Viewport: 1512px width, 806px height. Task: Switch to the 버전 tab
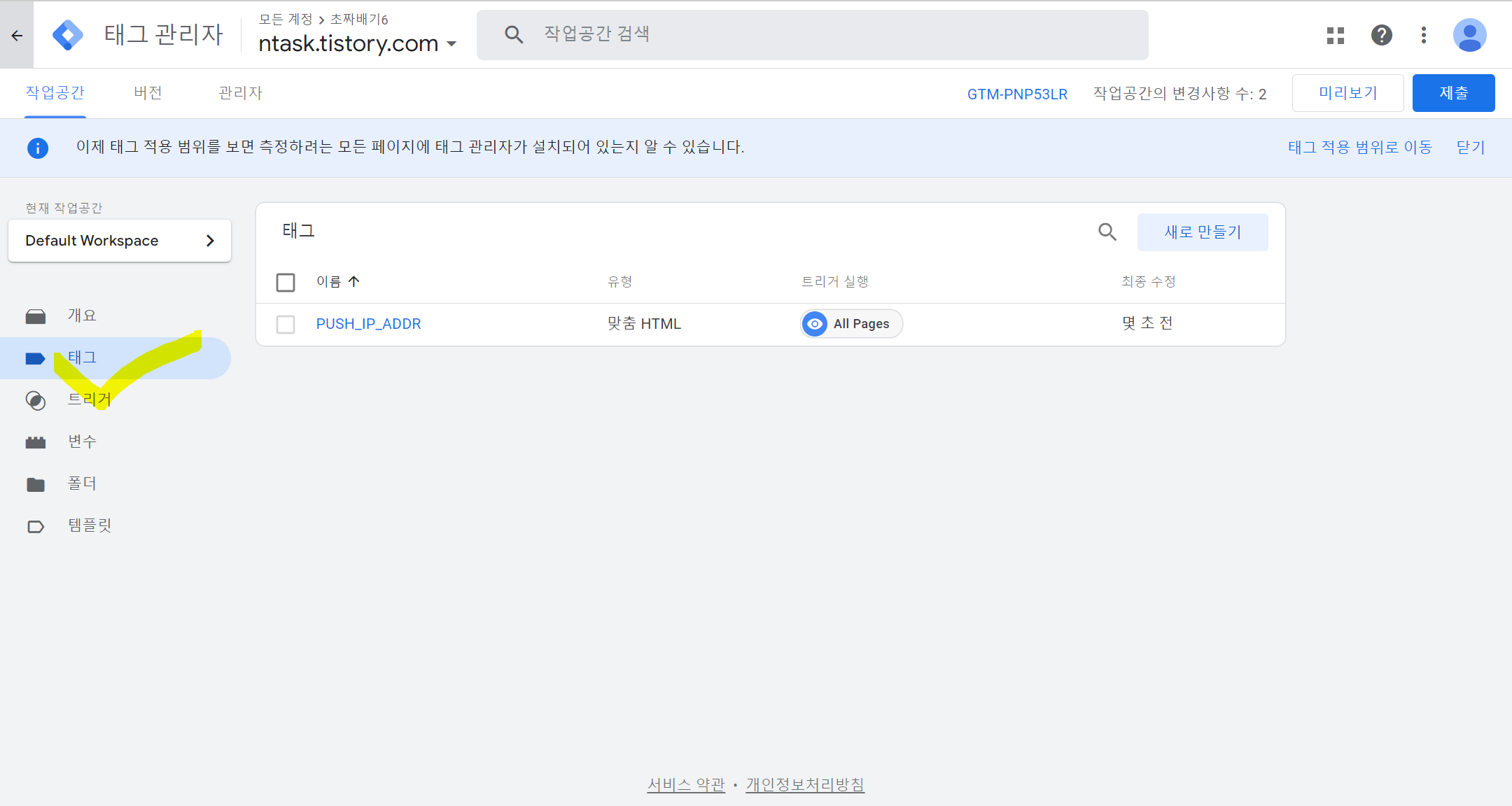[x=148, y=93]
